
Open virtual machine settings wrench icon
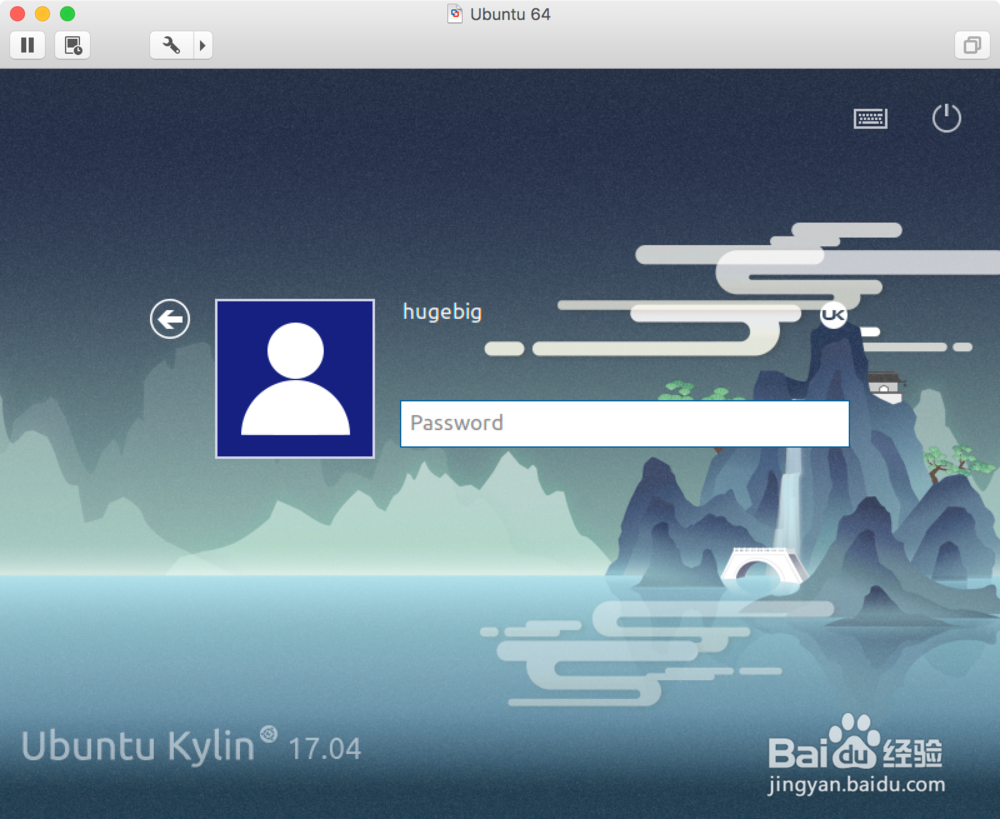point(172,45)
